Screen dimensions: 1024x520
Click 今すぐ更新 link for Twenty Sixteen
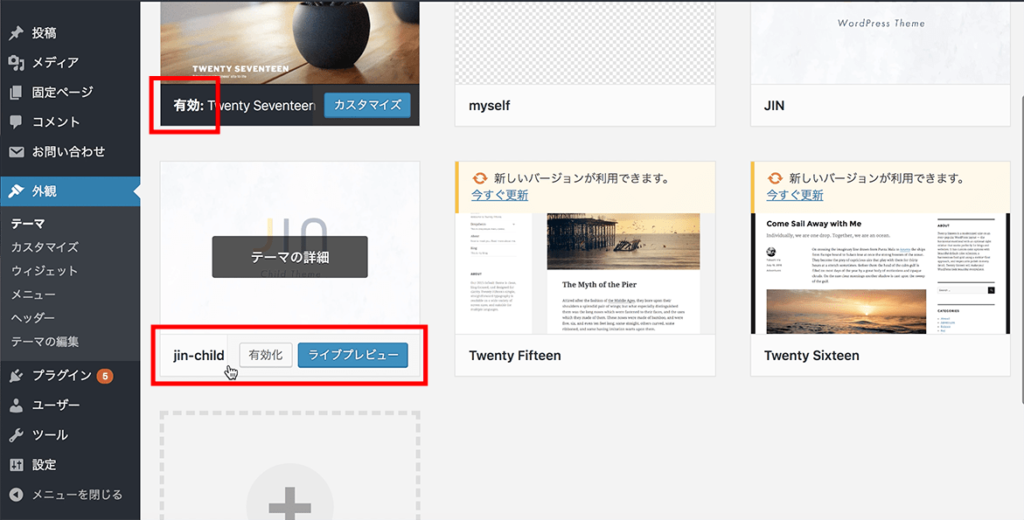[x=795, y=195]
